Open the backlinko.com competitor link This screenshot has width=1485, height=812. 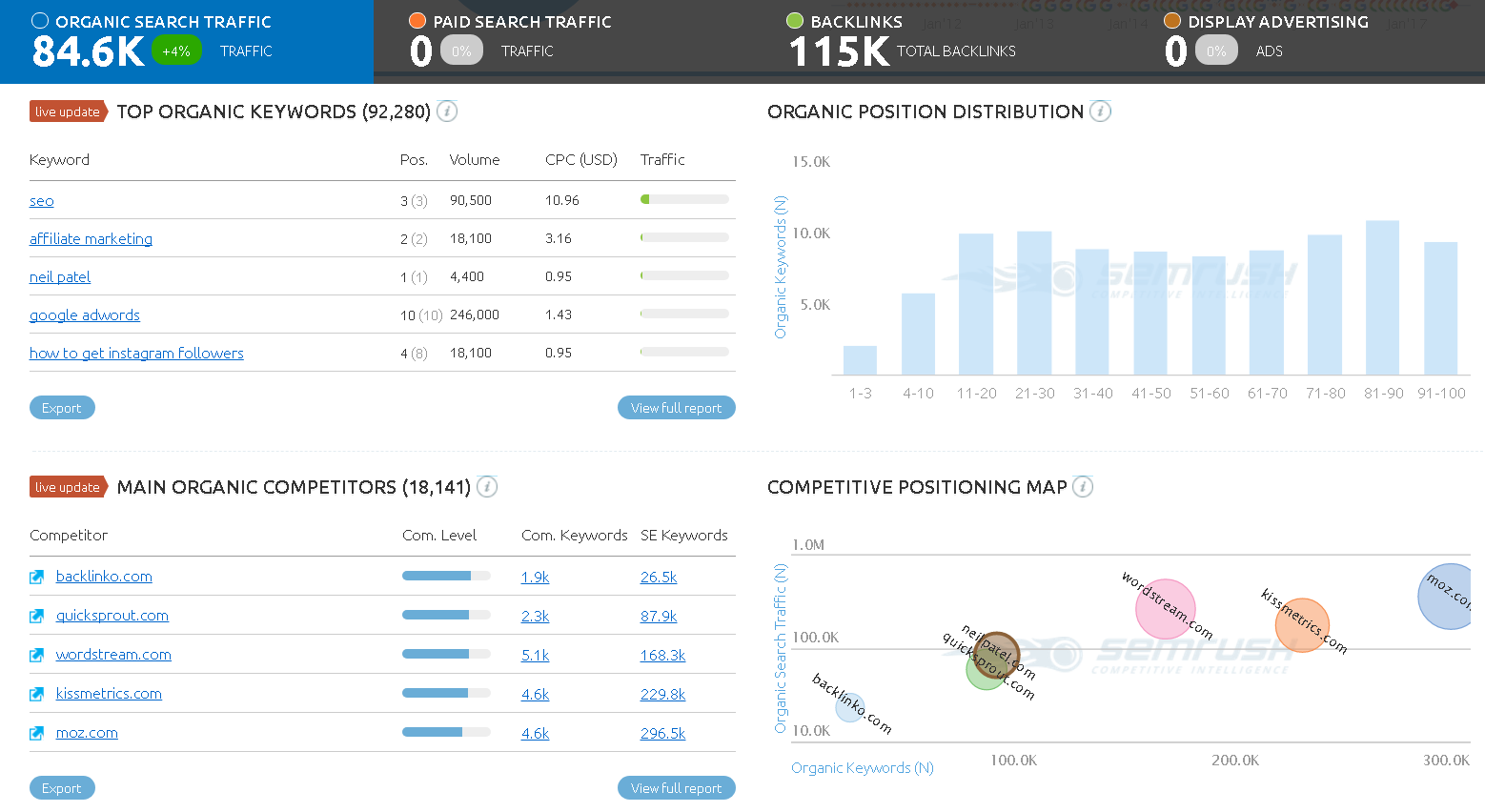(104, 577)
